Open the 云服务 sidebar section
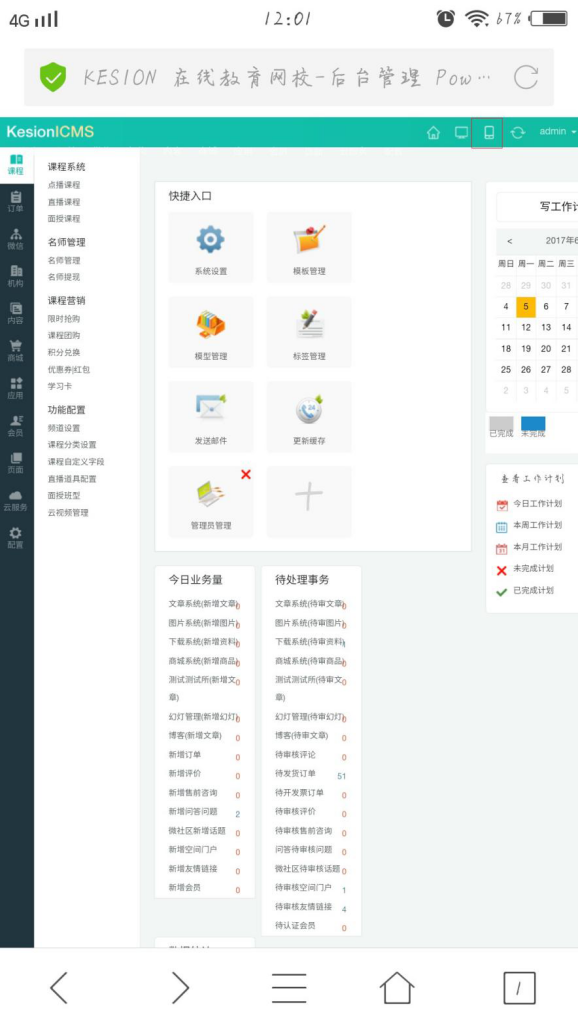The image size is (578, 1028). pyautogui.click(x=16, y=500)
